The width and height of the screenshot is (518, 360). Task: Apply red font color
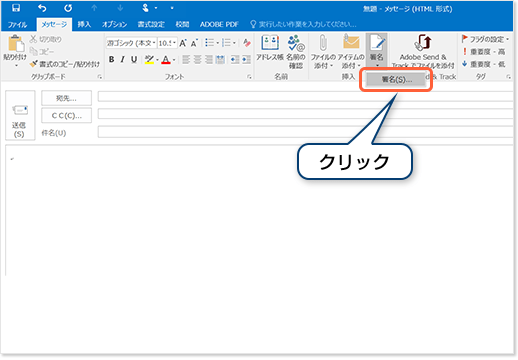[166, 60]
